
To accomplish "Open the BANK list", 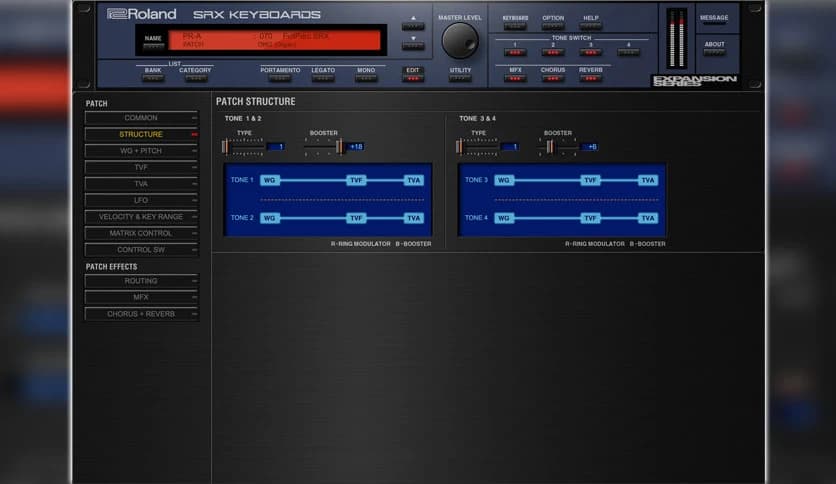I will click(x=153, y=78).
